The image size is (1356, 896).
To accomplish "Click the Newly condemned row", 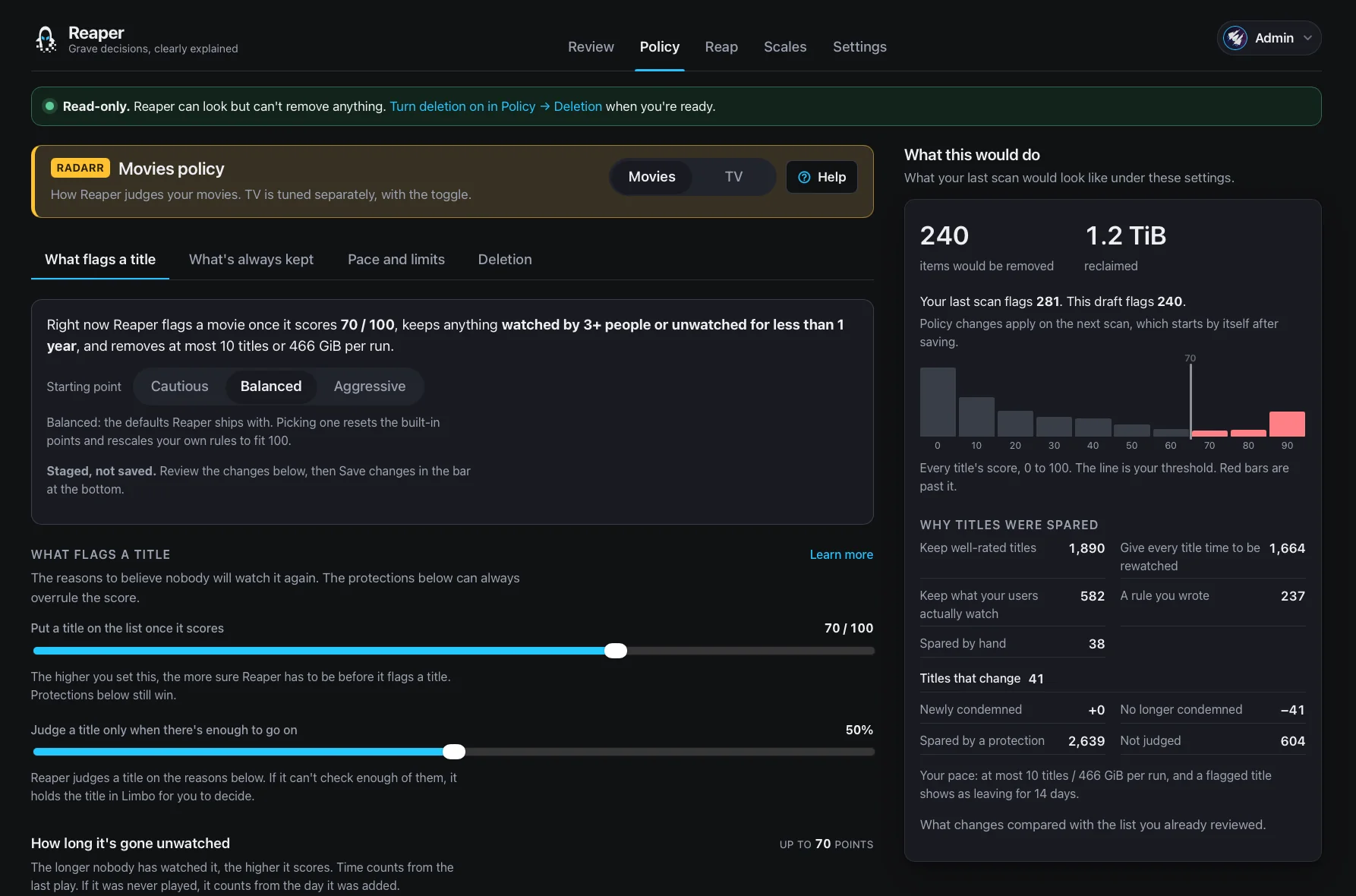I will pyautogui.click(x=1012, y=710).
